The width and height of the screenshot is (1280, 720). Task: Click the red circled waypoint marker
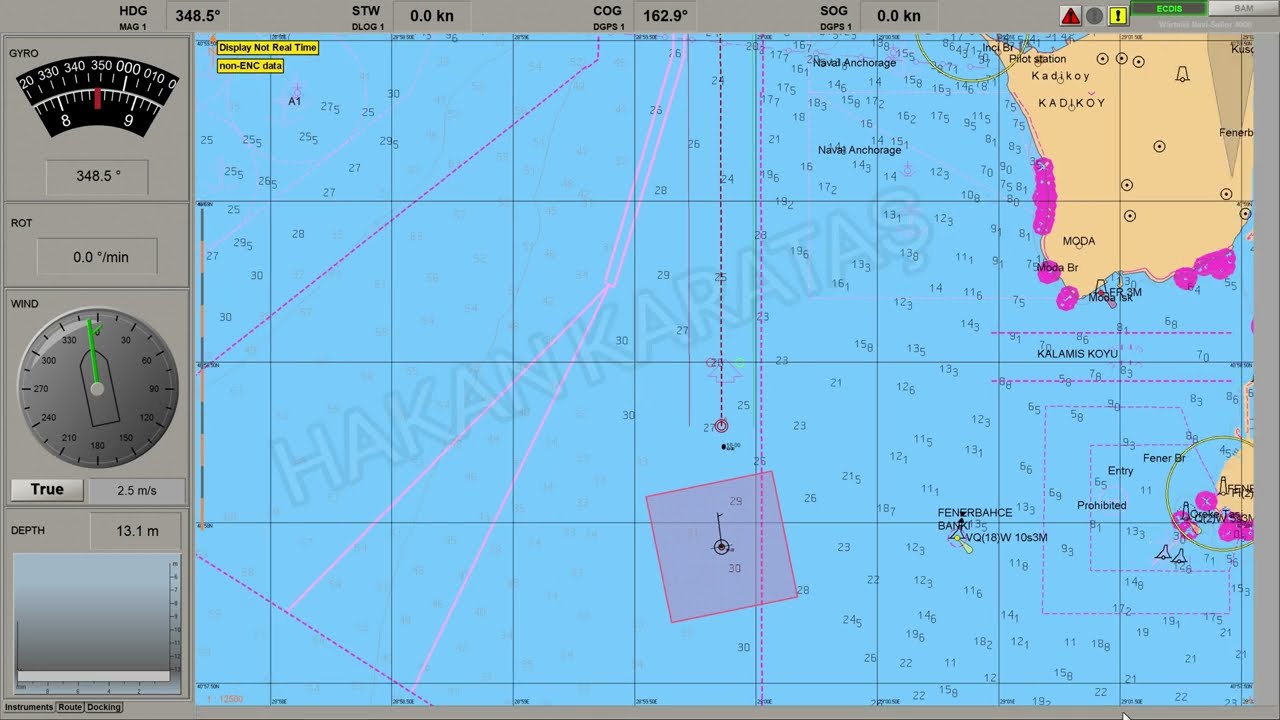click(x=721, y=426)
